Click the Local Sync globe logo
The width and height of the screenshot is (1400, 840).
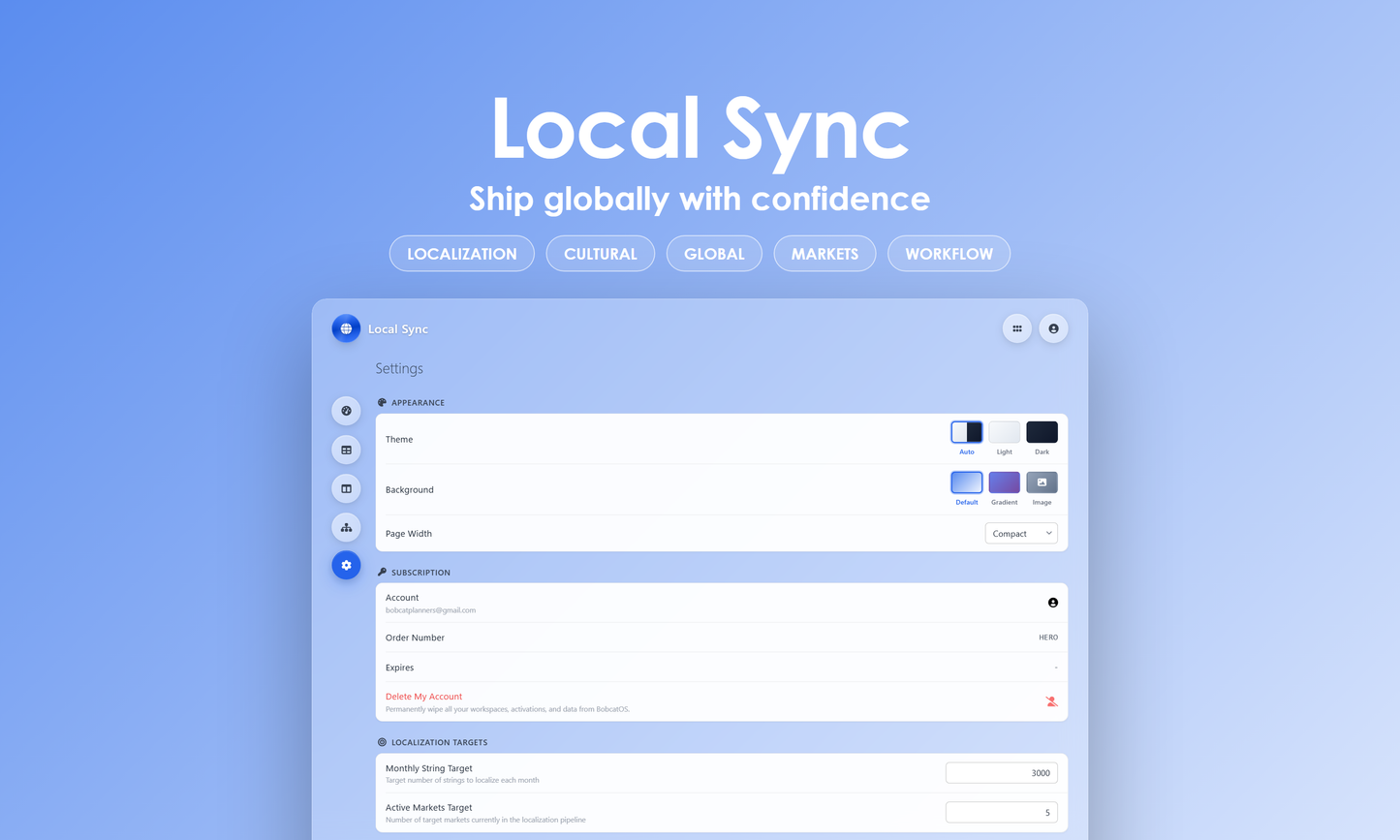(x=346, y=328)
